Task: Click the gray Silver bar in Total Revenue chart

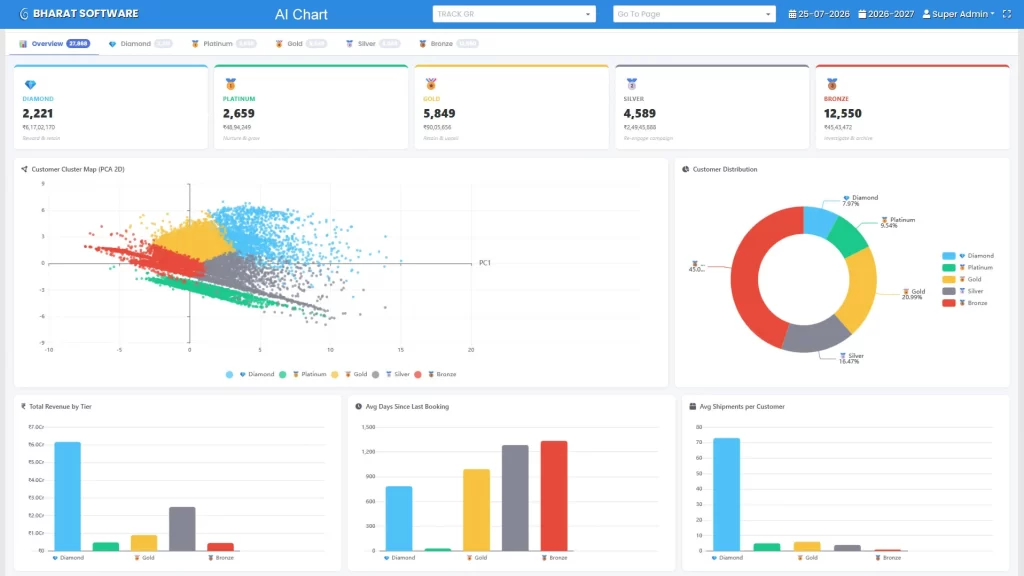Action: (x=182, y=528)
